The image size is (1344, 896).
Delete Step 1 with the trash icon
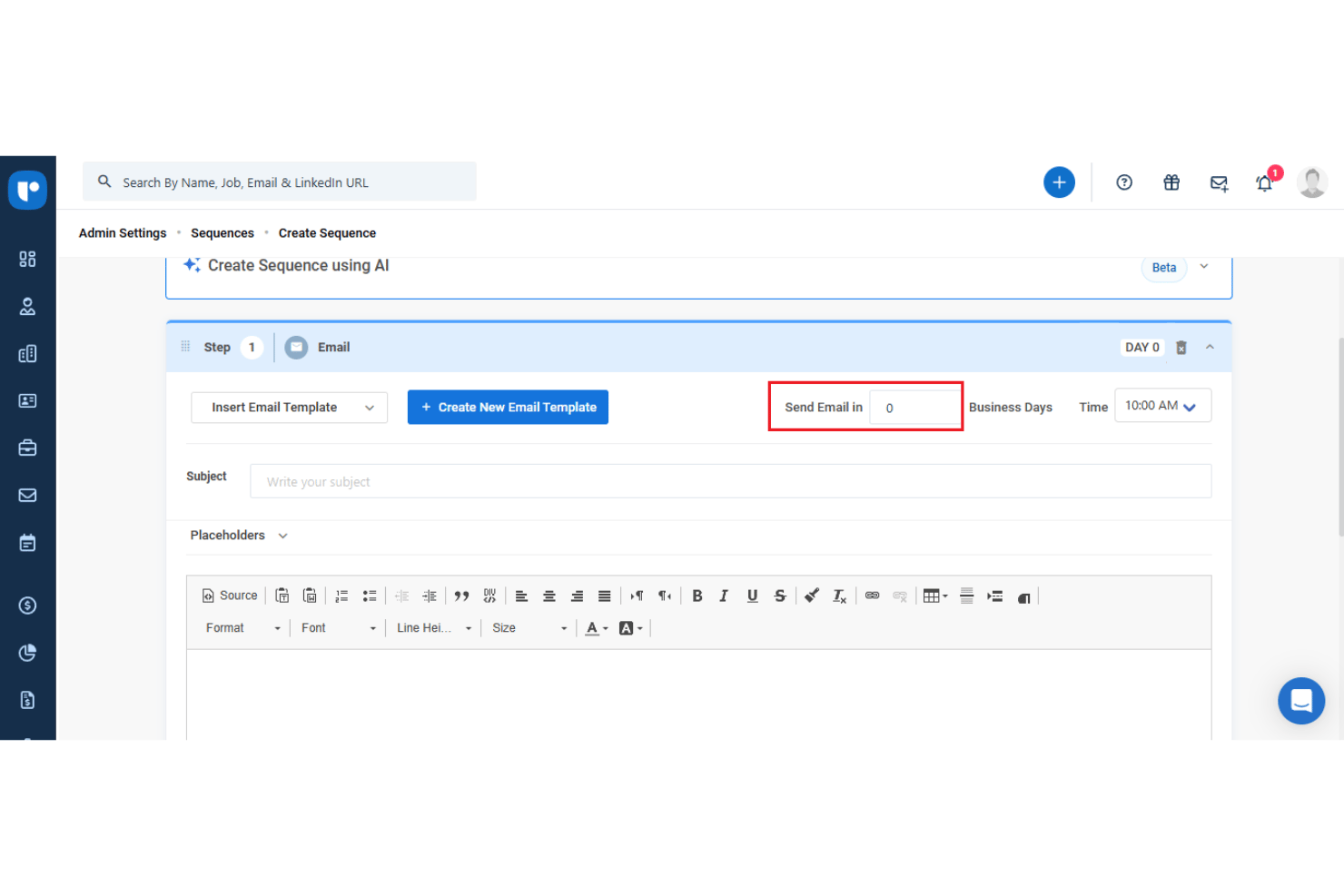point(1181,348)
